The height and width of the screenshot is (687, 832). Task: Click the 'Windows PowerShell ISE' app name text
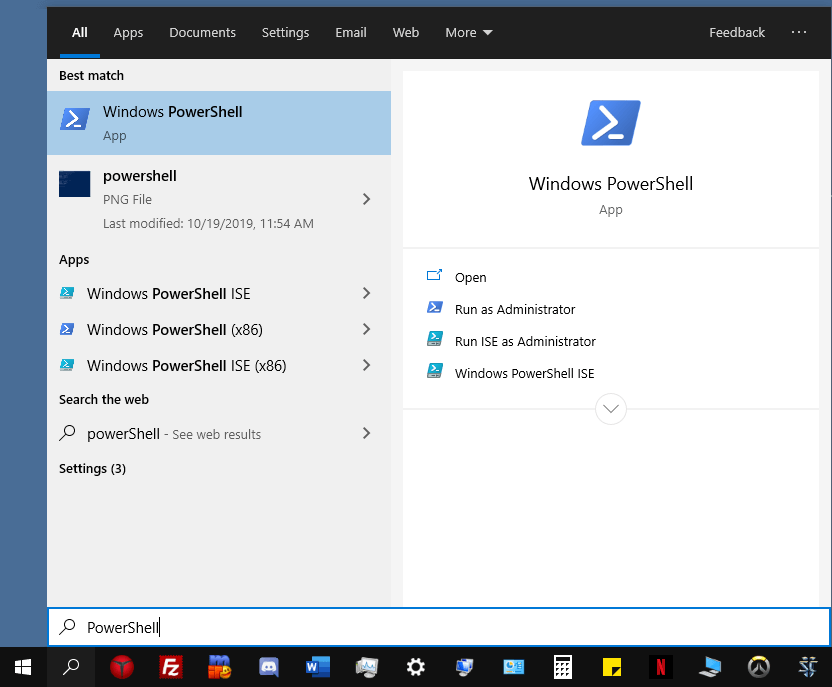point(169,293)
